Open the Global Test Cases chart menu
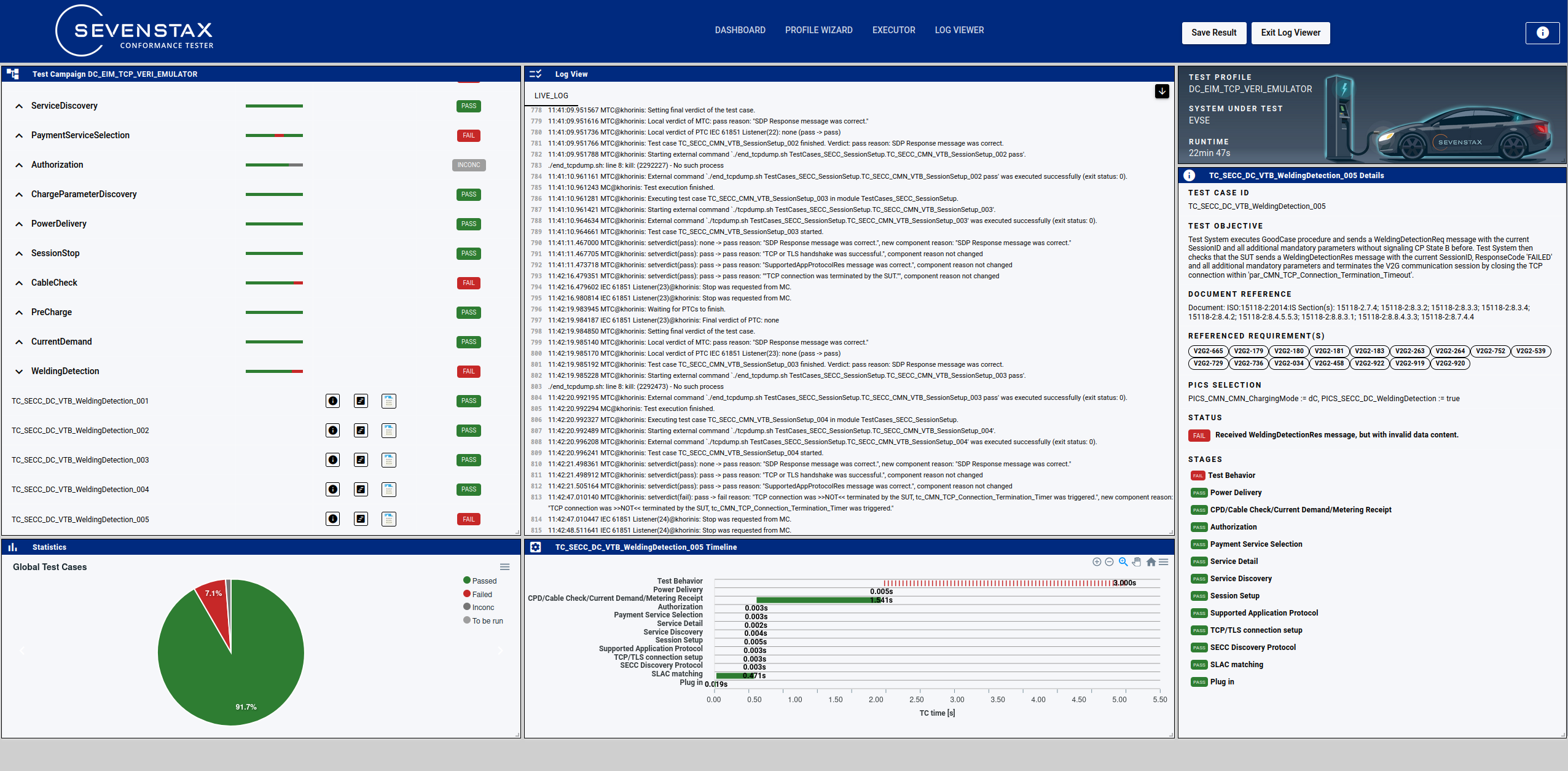1568x771 pixels. pyautogui.click(x=504, y=566)
